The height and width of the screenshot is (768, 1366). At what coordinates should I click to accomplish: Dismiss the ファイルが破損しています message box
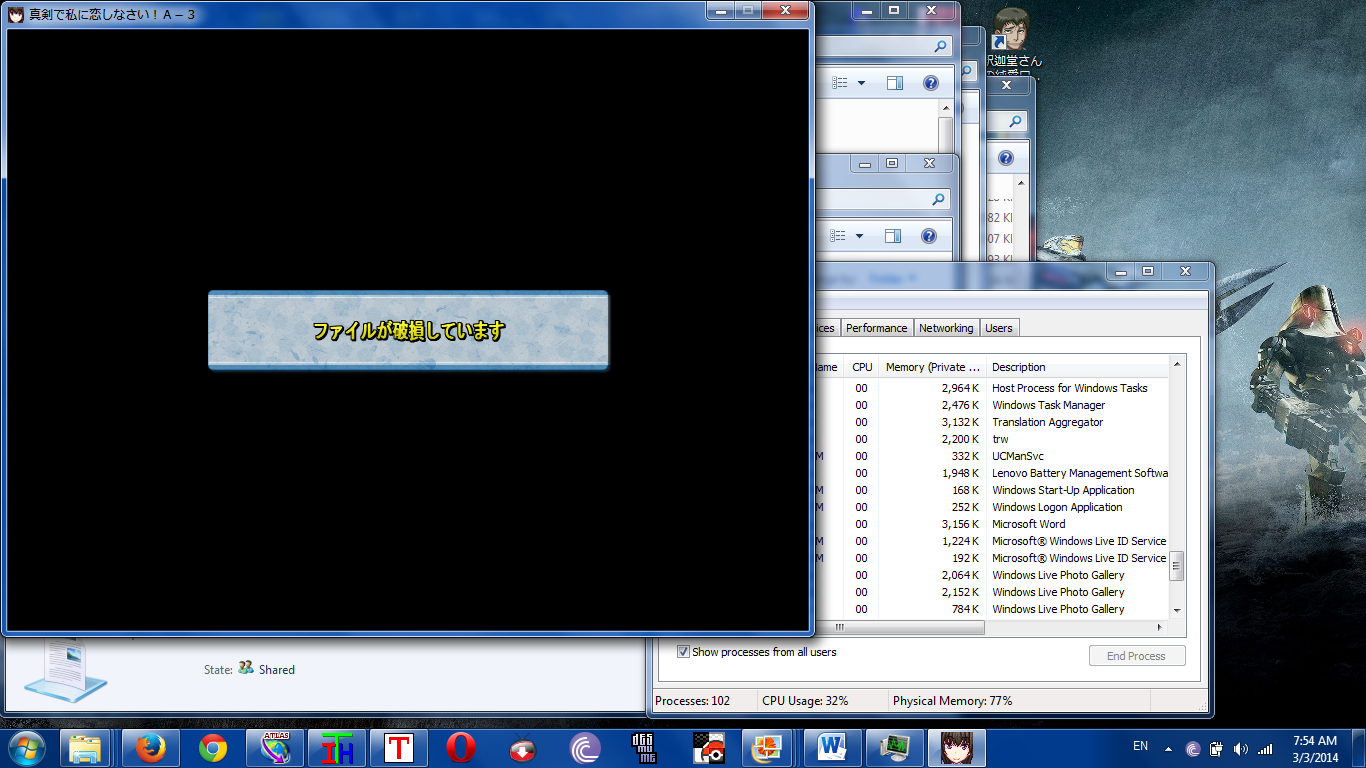408,331
